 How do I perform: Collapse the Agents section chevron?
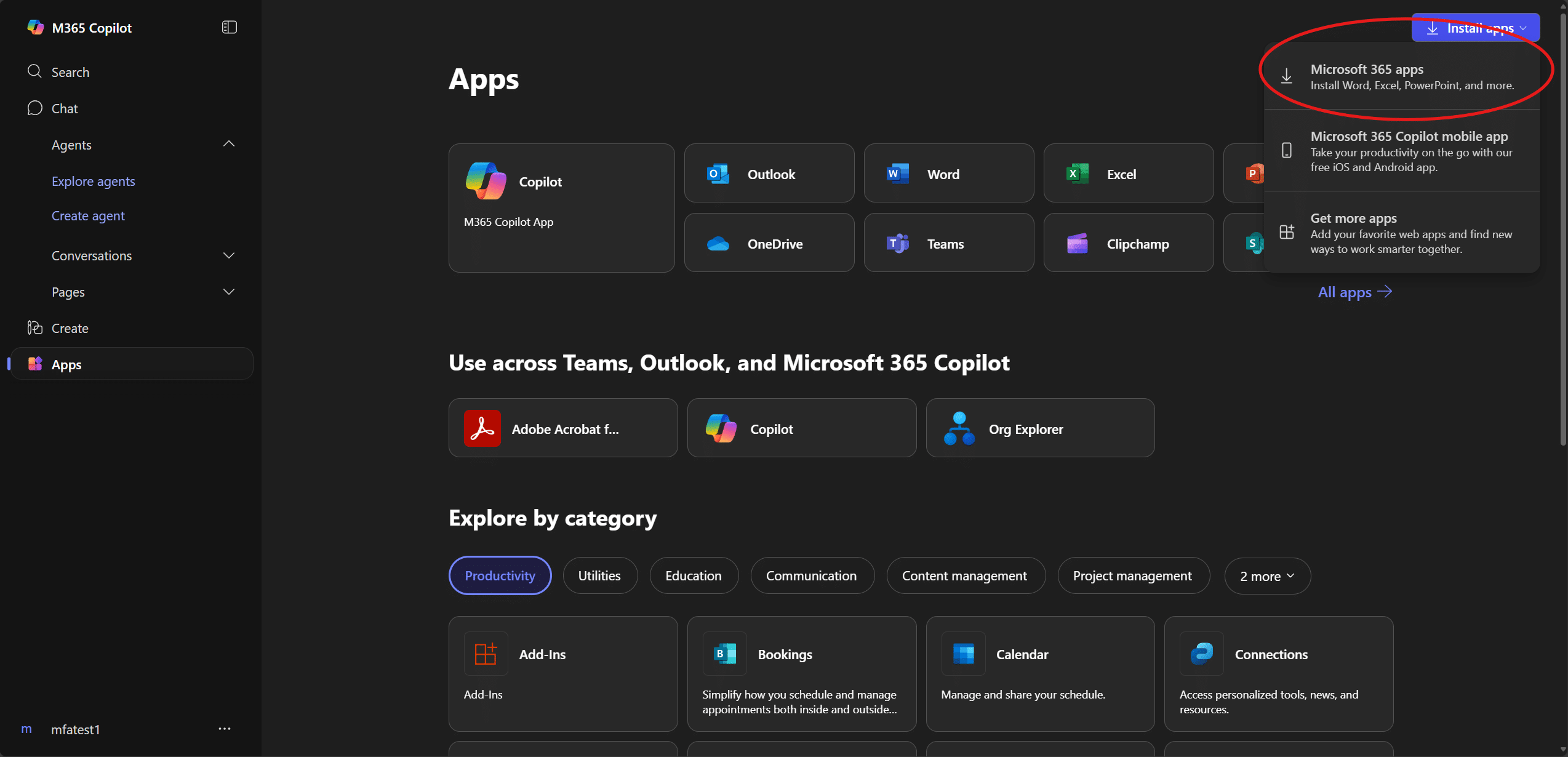[229, 144]
